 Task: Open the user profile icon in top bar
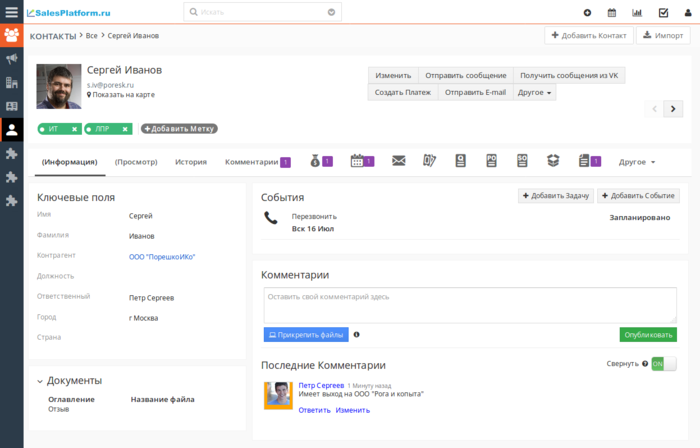coord(688,12)
